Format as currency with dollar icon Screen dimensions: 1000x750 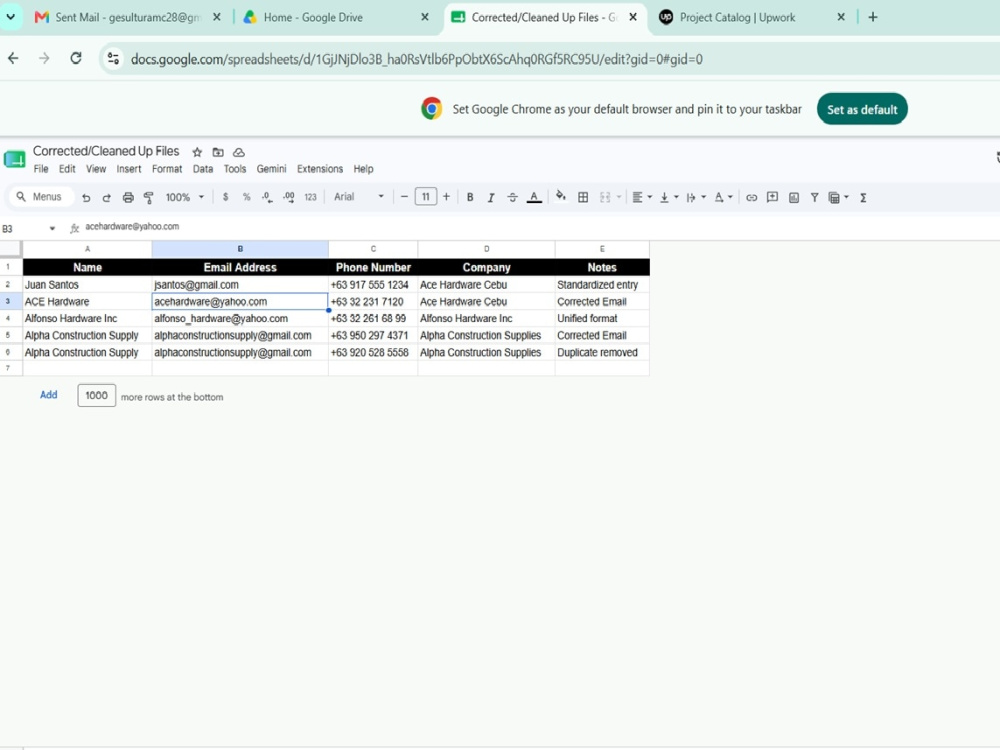pyautogui.click(x=225, y=198)
